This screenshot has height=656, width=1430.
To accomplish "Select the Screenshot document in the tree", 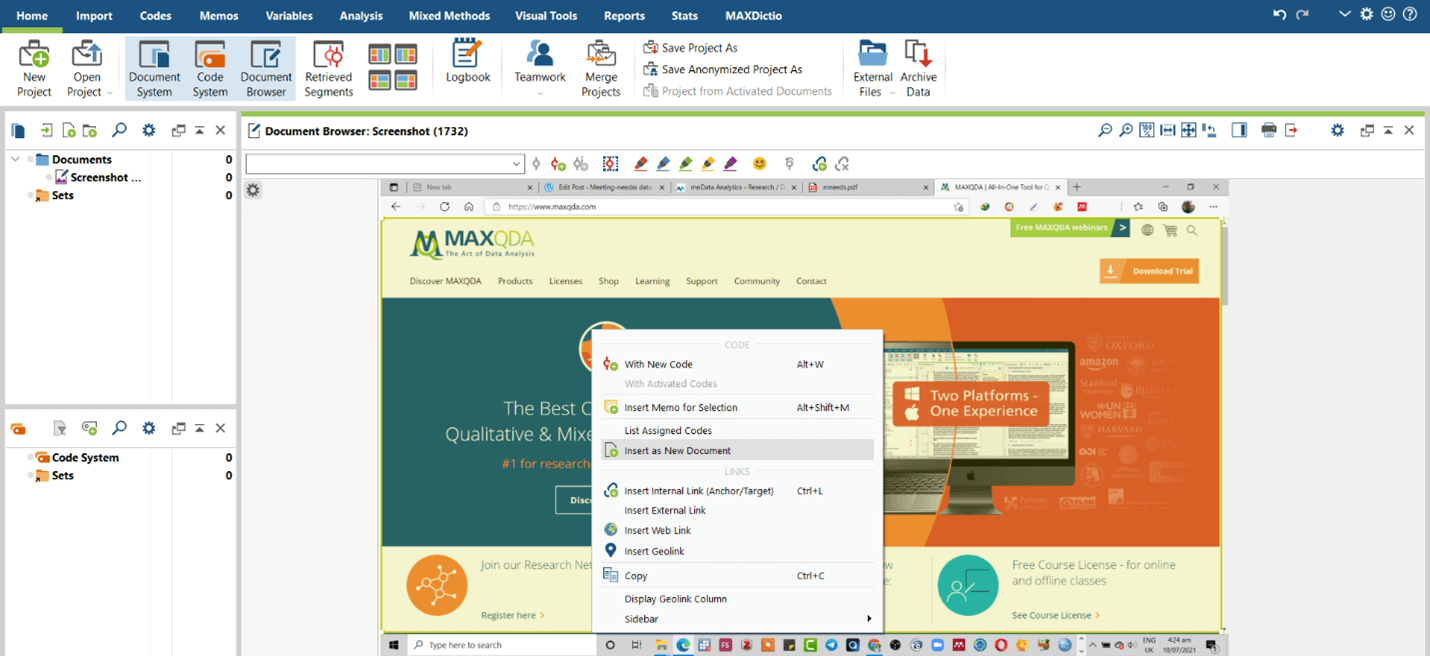I will pos(98,177).
